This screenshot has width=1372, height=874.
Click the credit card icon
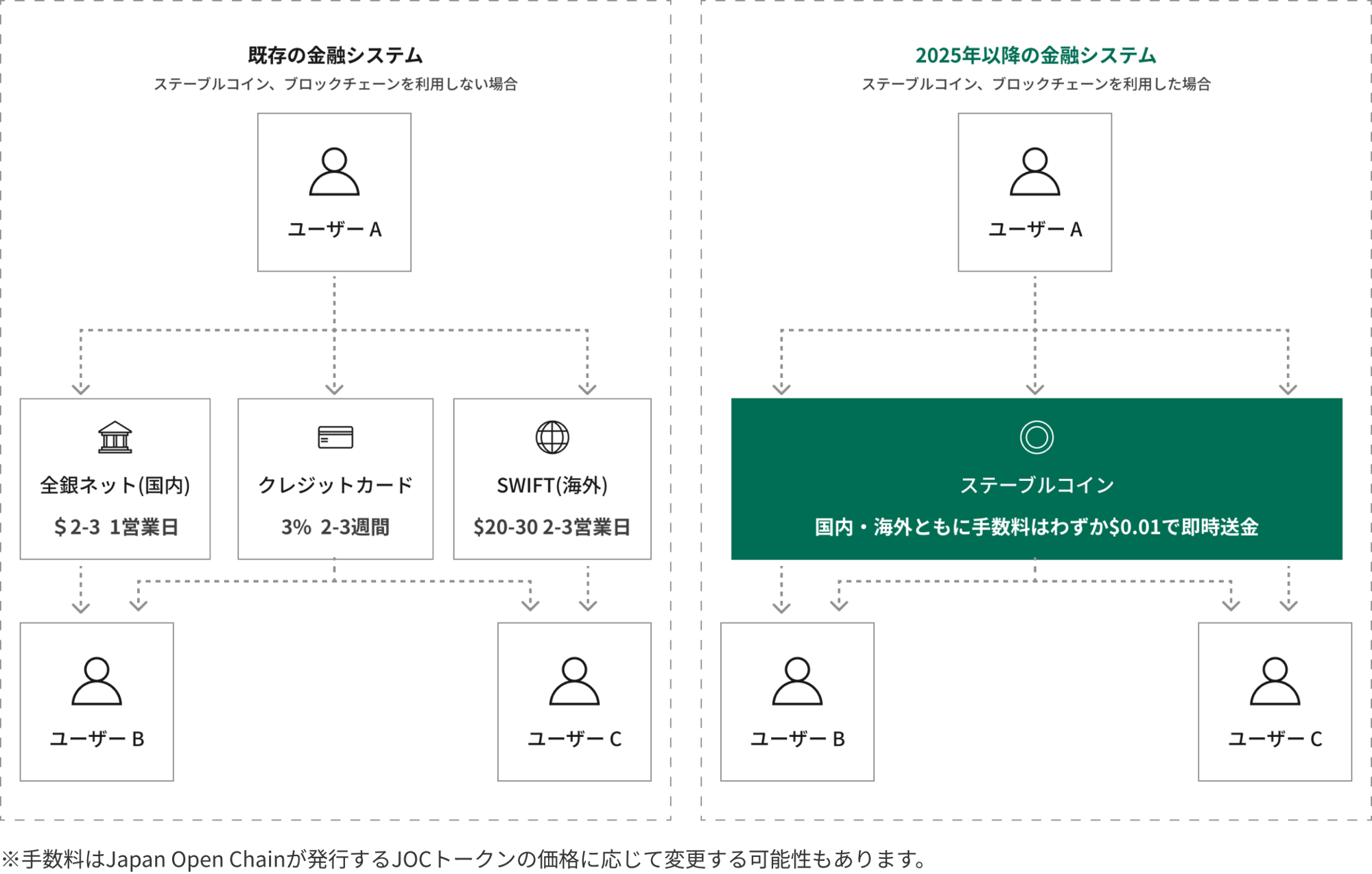click(335, 437)
